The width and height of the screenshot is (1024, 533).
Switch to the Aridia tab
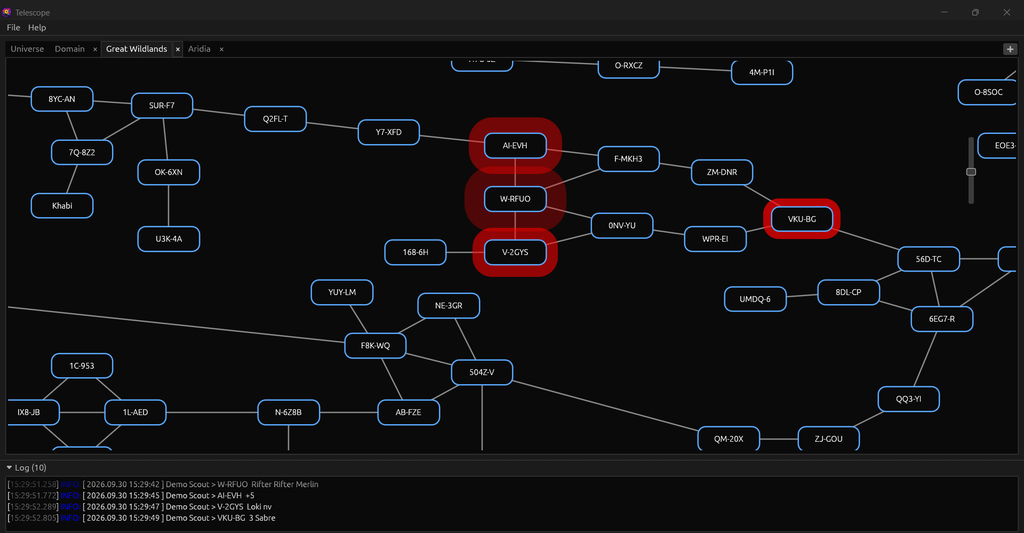(199, 49)
